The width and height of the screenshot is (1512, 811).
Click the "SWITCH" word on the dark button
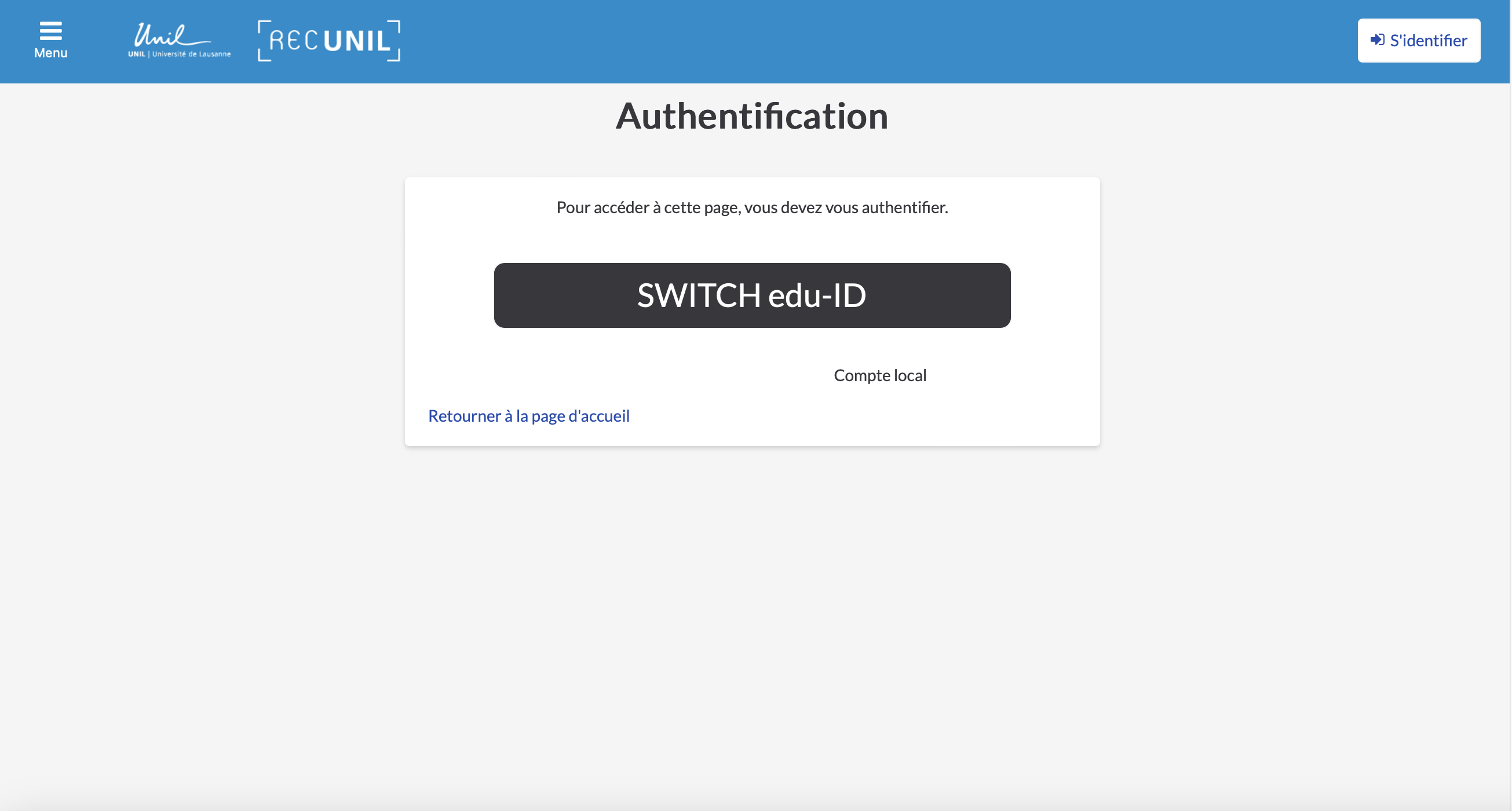coord(699,295)
